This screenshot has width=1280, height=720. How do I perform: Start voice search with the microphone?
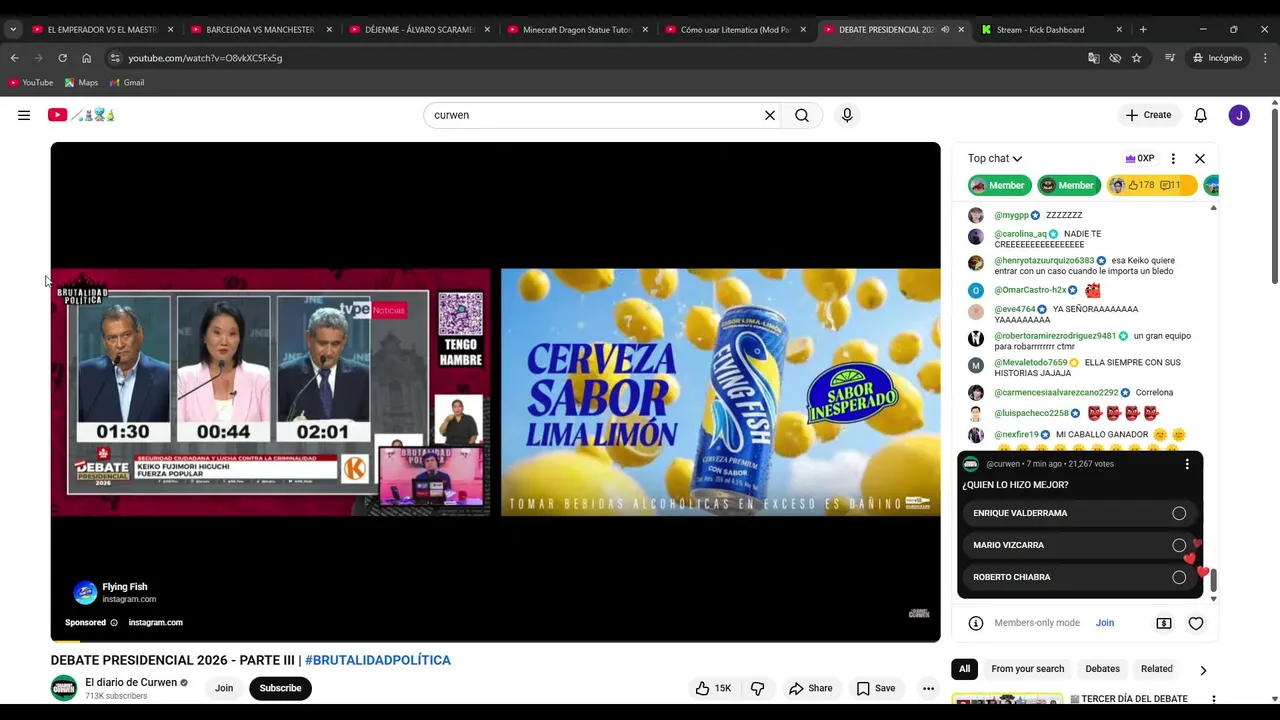(847, 115)
